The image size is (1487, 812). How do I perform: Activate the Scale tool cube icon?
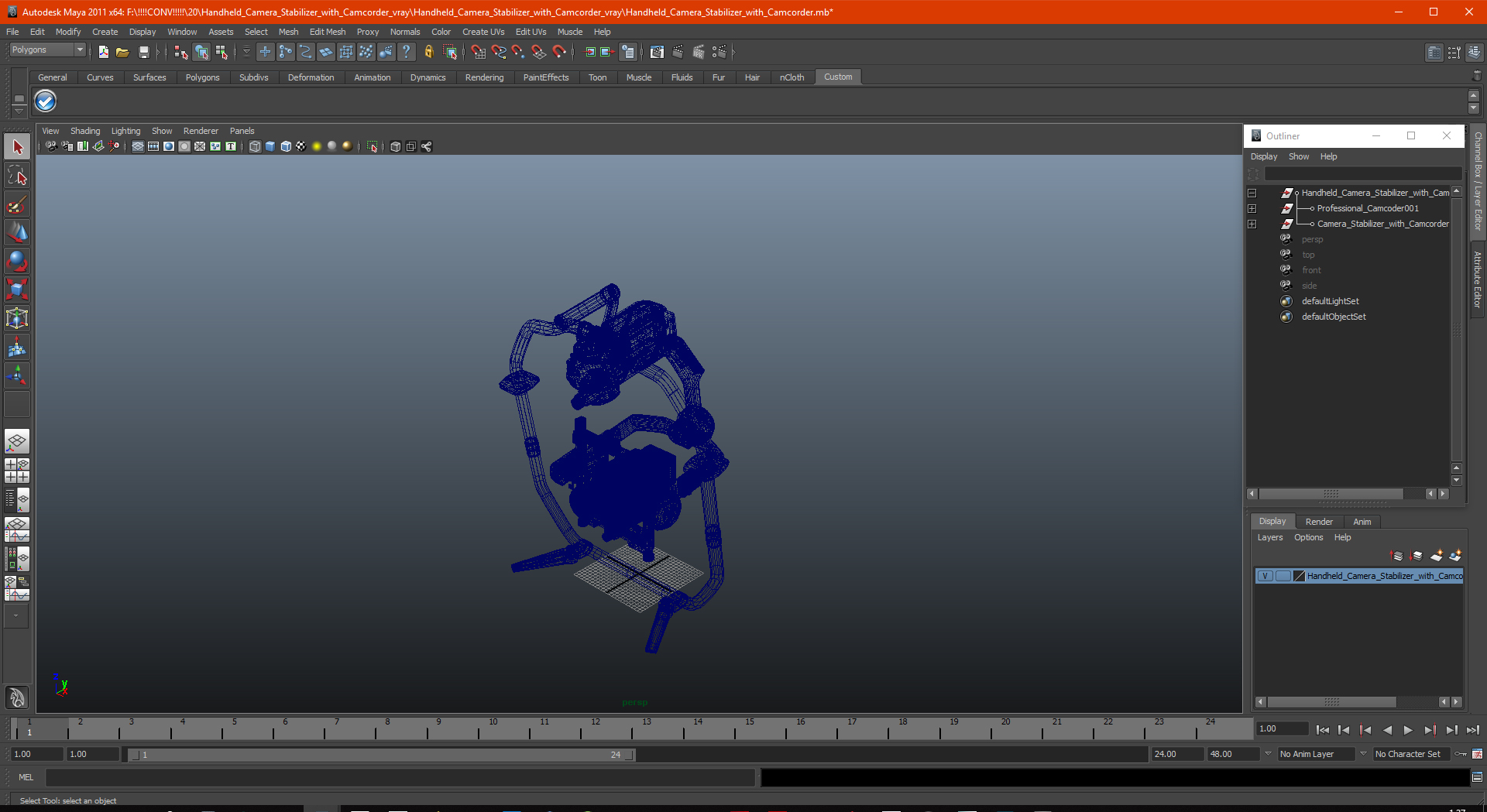pyautogui.click(x=17, y=290)
